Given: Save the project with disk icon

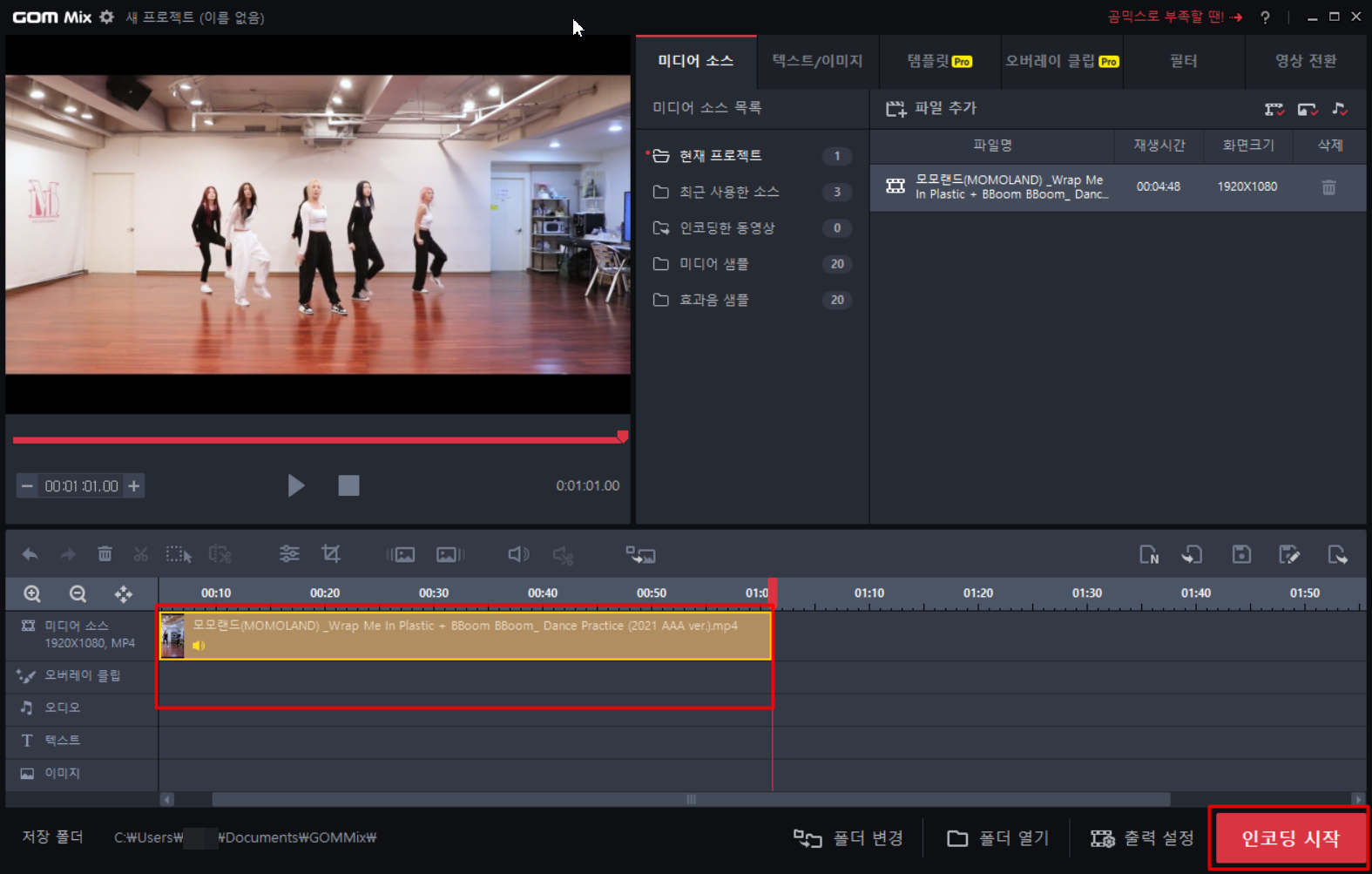Looking at the screenshot, I should 1241,554.
